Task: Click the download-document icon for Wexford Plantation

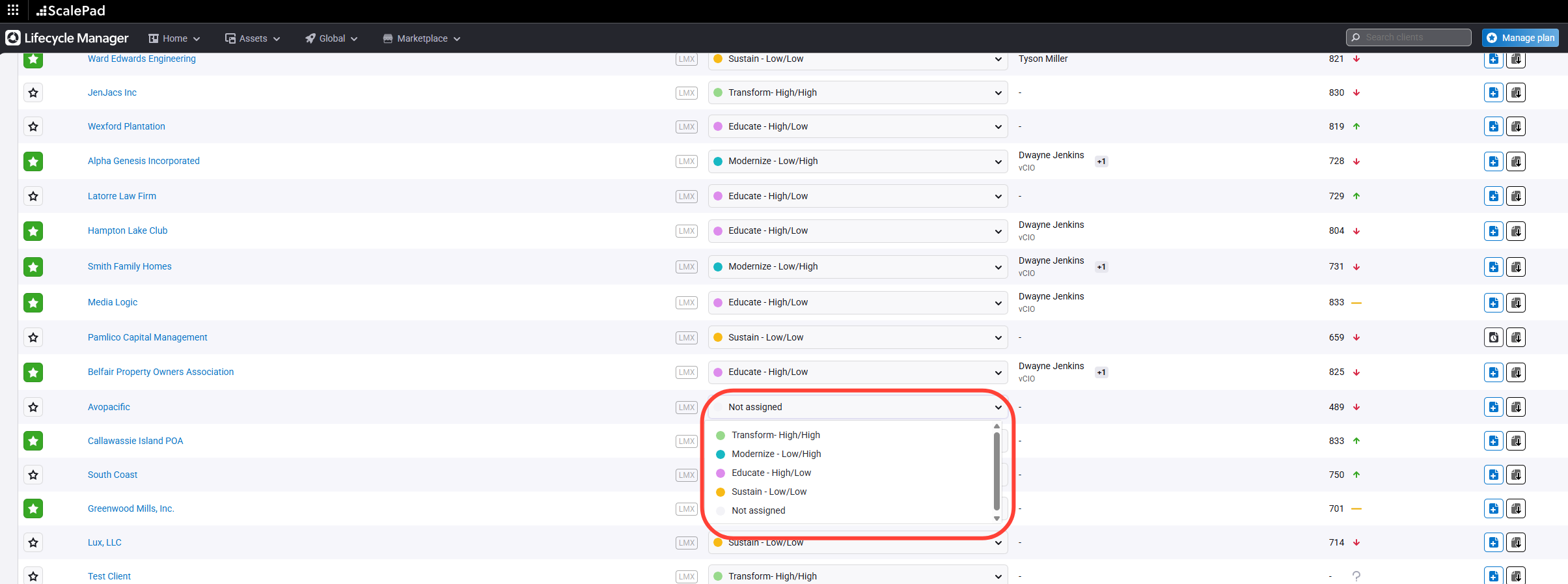Action: [1516, 126]
